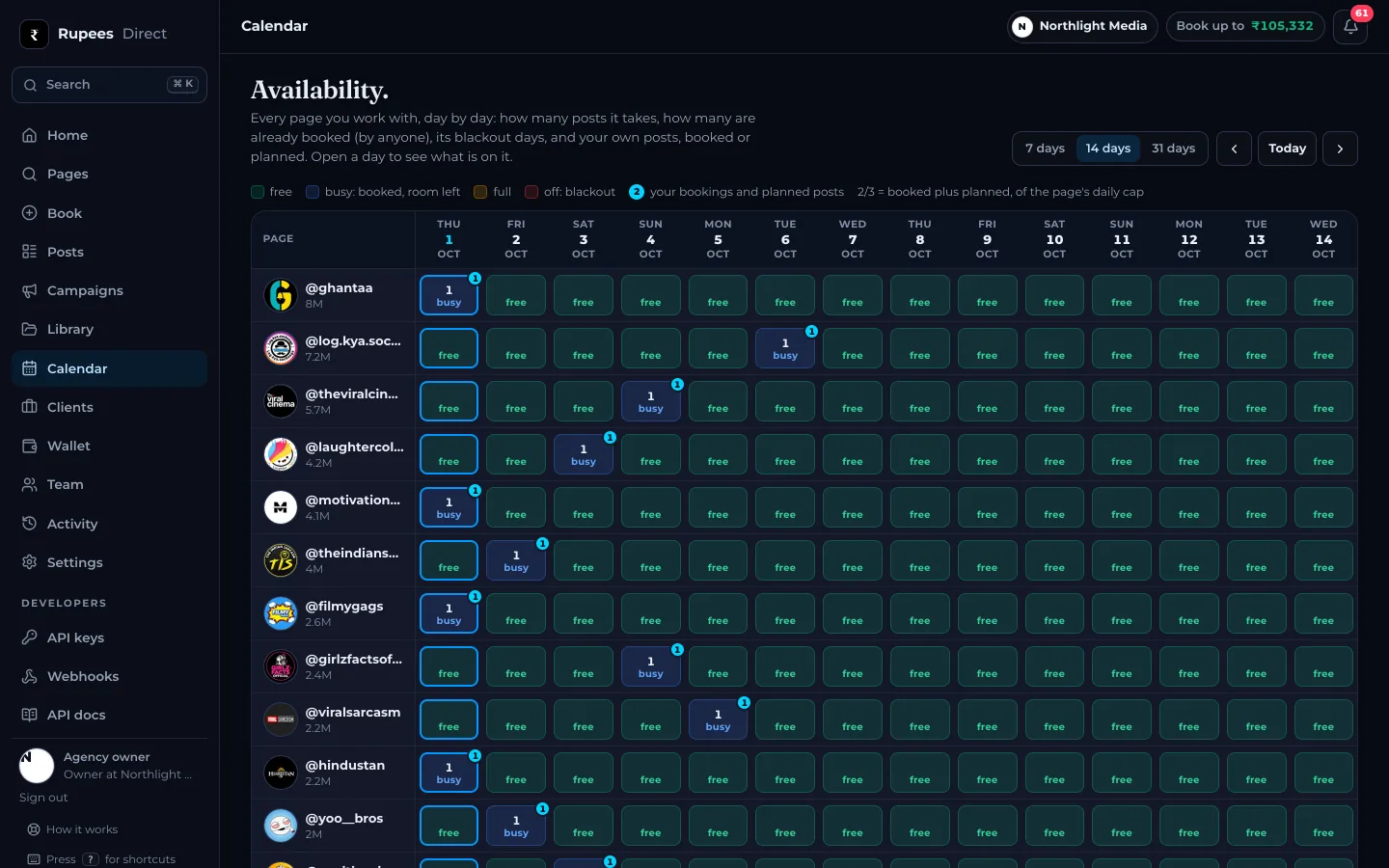Viewport: 1389px width, 868px height.
Task: Click the Wallet icon
Action: pos(30,446)
